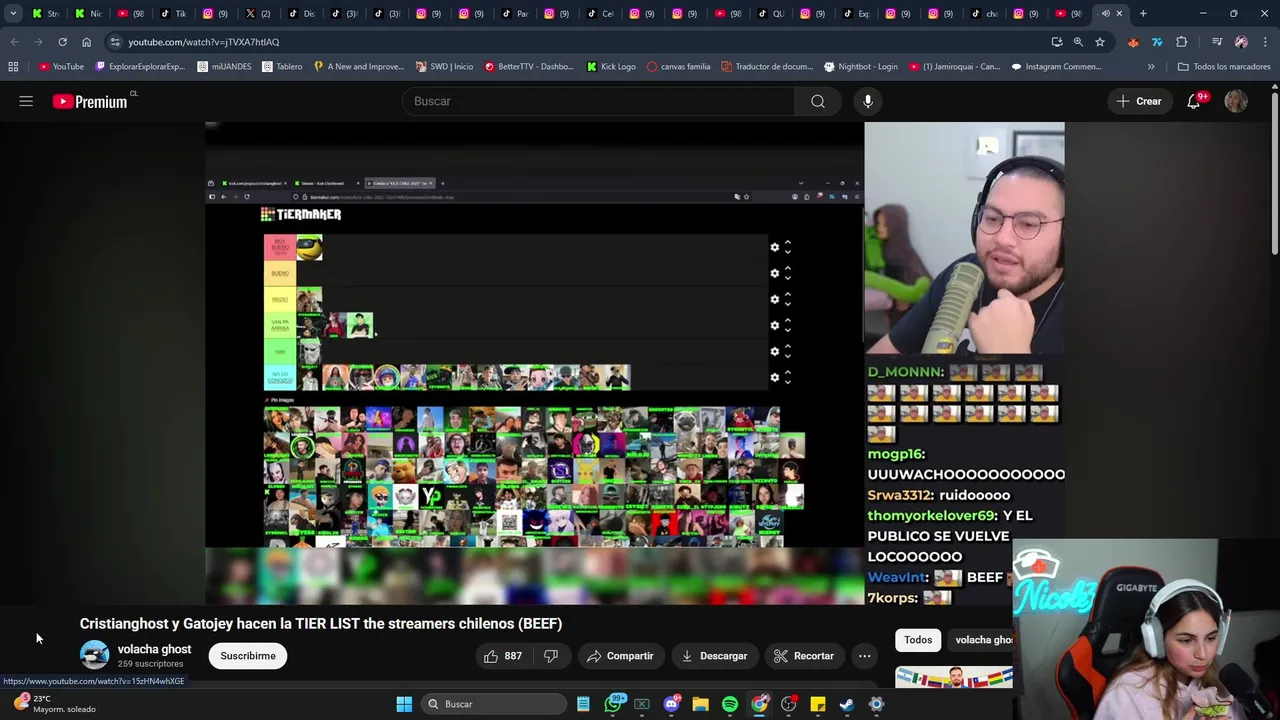Open the bookmarks apps grid

click(13, 67)
